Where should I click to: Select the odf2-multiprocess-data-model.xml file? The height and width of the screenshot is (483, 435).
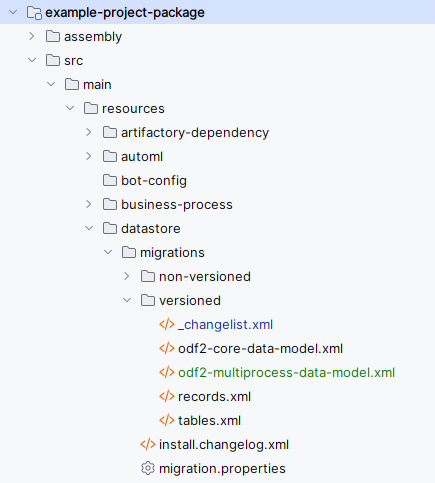point(286,373)
